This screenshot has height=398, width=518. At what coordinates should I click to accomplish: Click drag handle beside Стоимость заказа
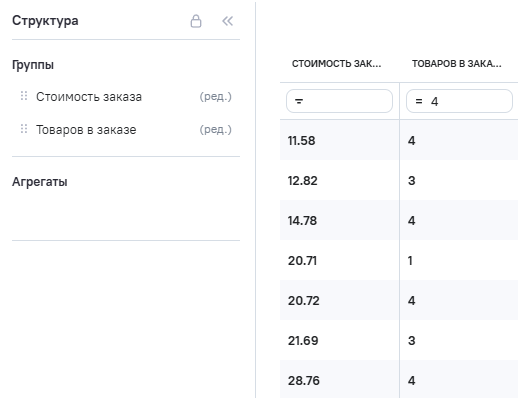(24, 96)
